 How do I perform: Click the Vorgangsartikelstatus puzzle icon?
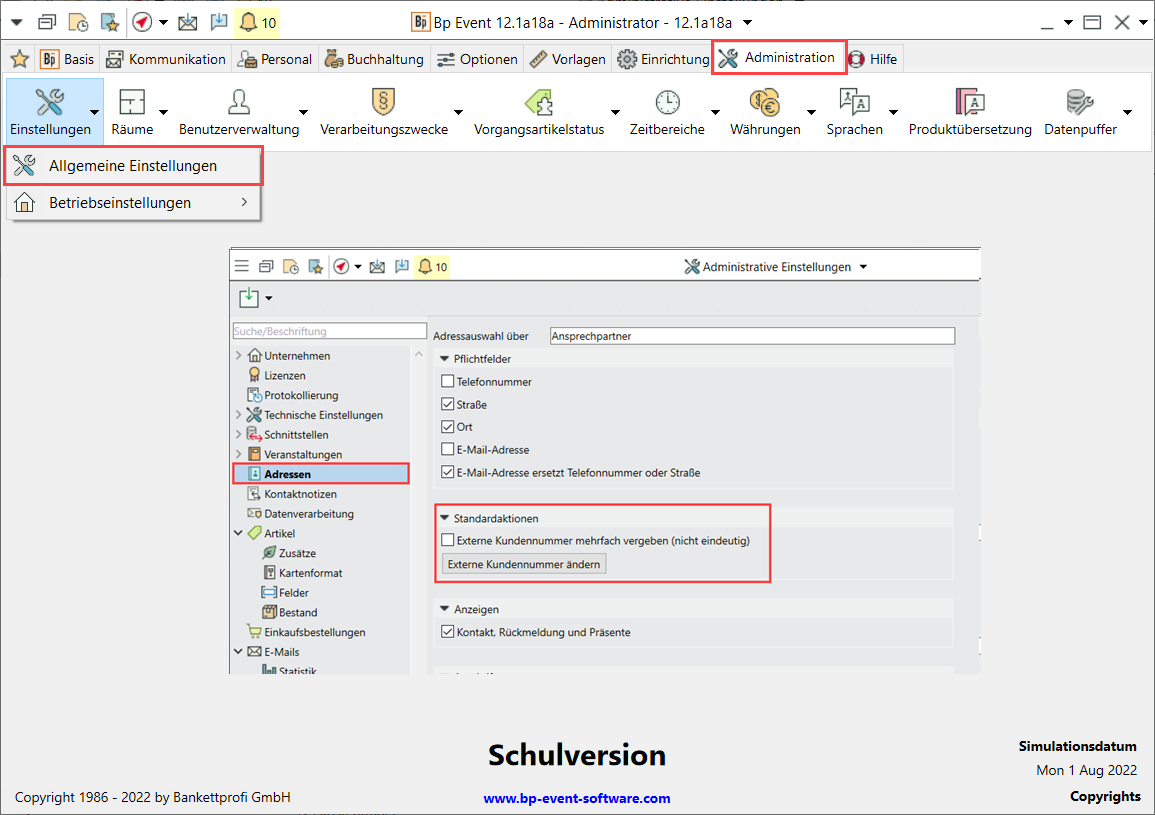539,102
